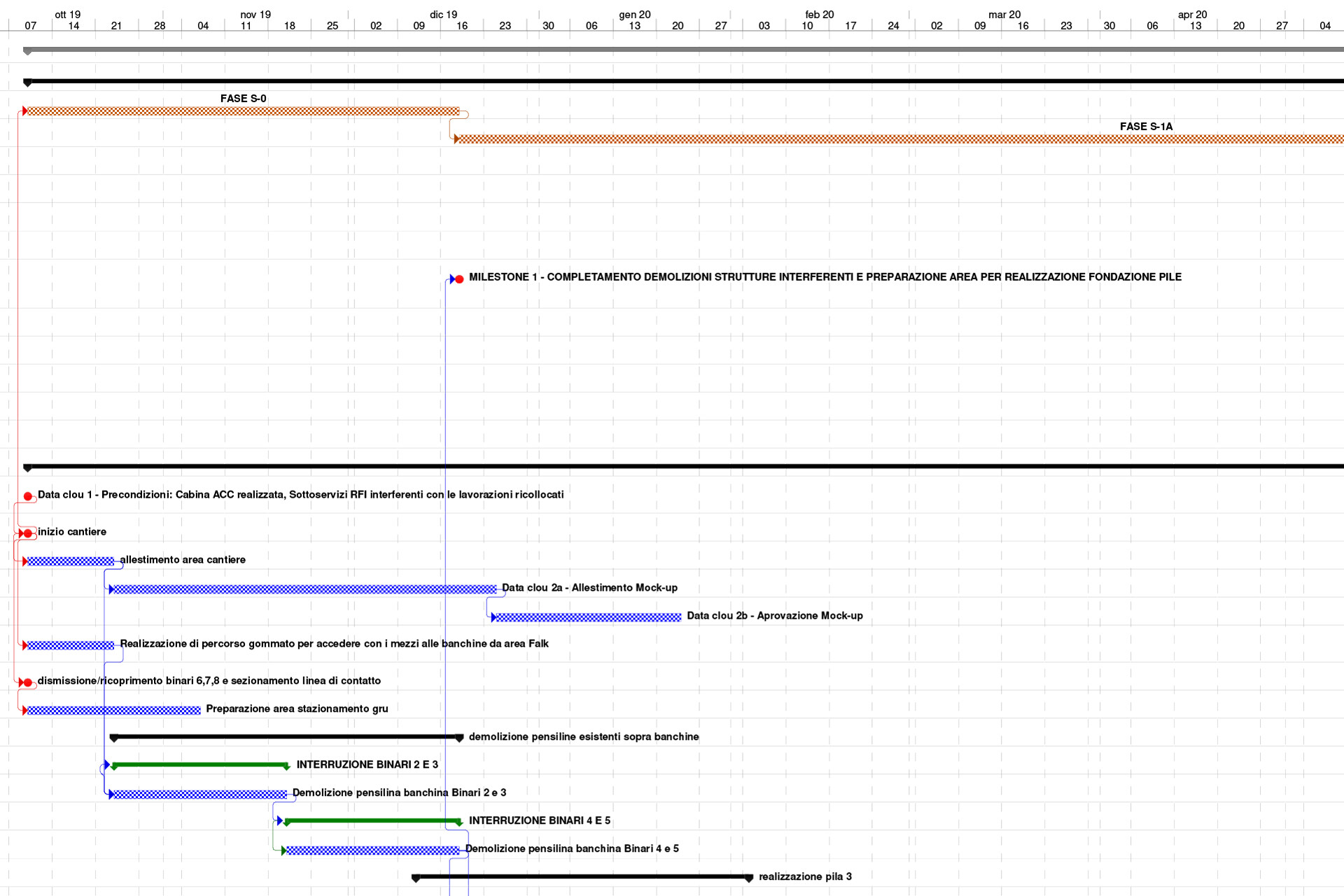Click the inizio cantiere red milestone
The height and width of the screenshot is (896, 1344).
click(x=28, y=533)
